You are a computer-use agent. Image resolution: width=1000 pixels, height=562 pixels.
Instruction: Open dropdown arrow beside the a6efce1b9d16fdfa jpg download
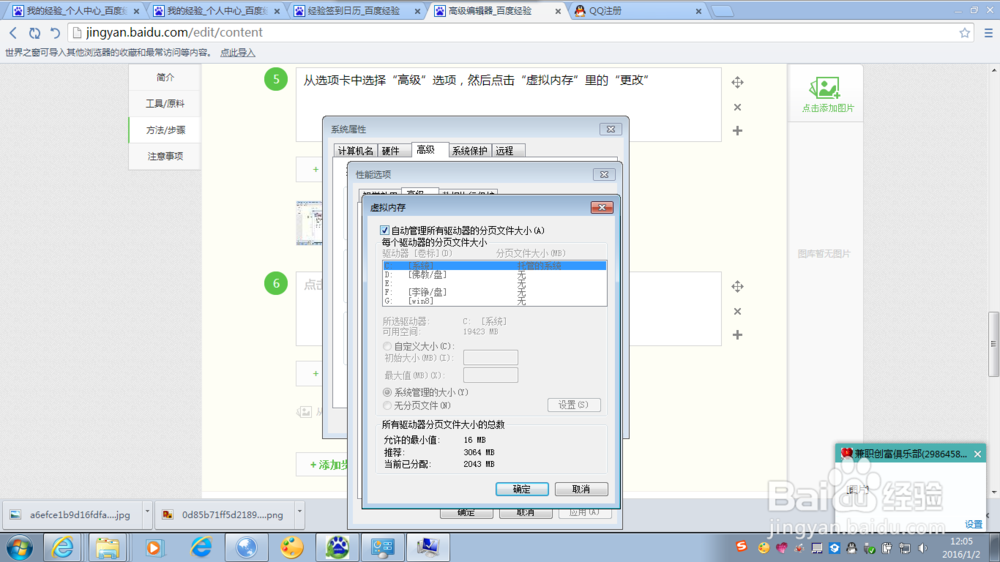(147, 512)
